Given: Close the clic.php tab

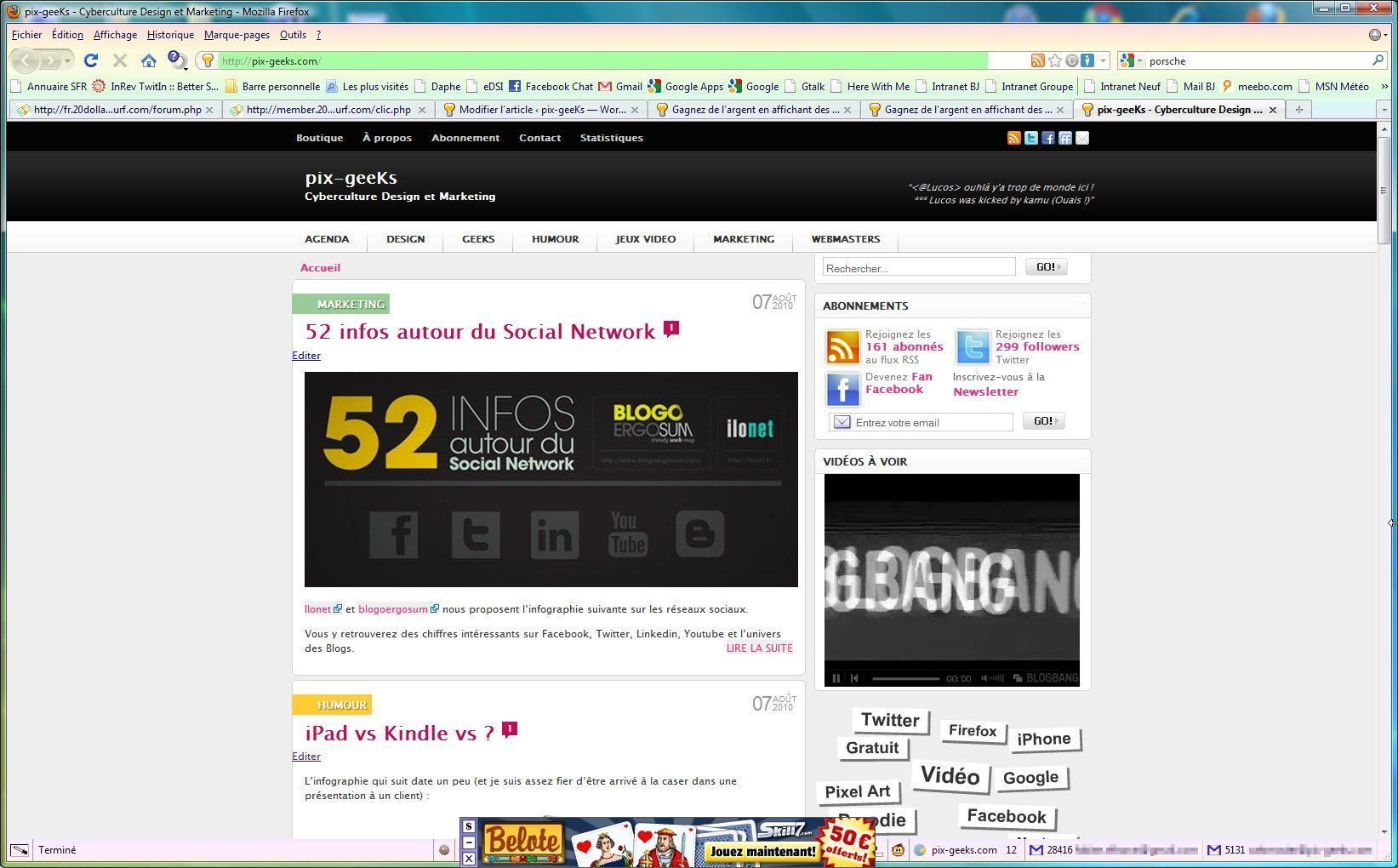Looking at the screenshot, I should pos(422,110).
